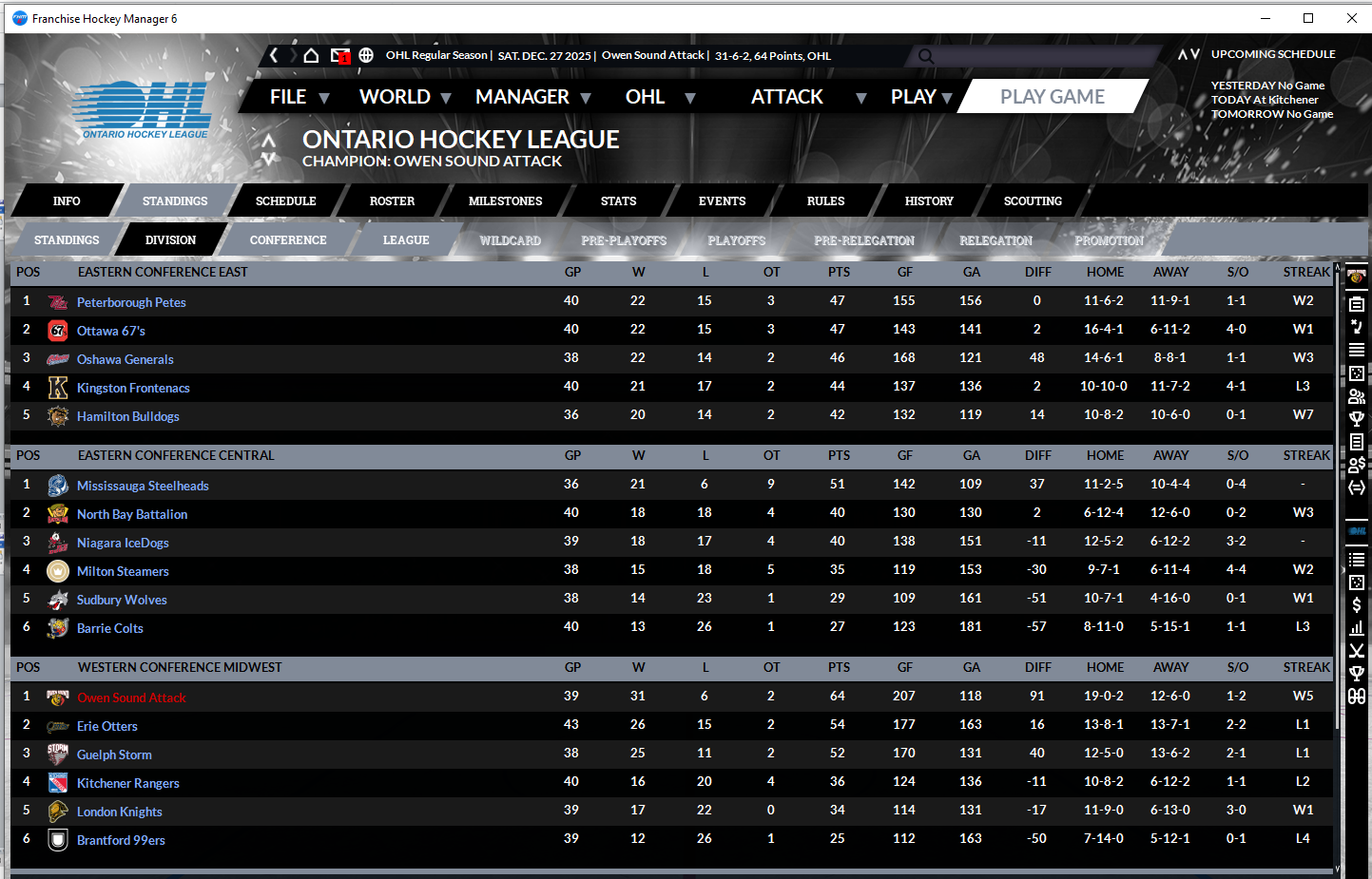This screenshot has width=1372, height=879.
Task: Open the clipboard icon in right sidebar
Action: click(x=1357, y=304)
